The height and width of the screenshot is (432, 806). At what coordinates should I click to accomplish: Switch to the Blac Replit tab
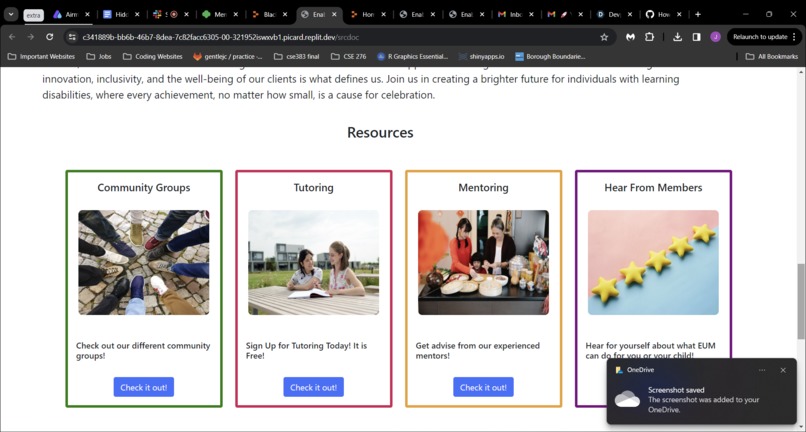pos(269,14)
